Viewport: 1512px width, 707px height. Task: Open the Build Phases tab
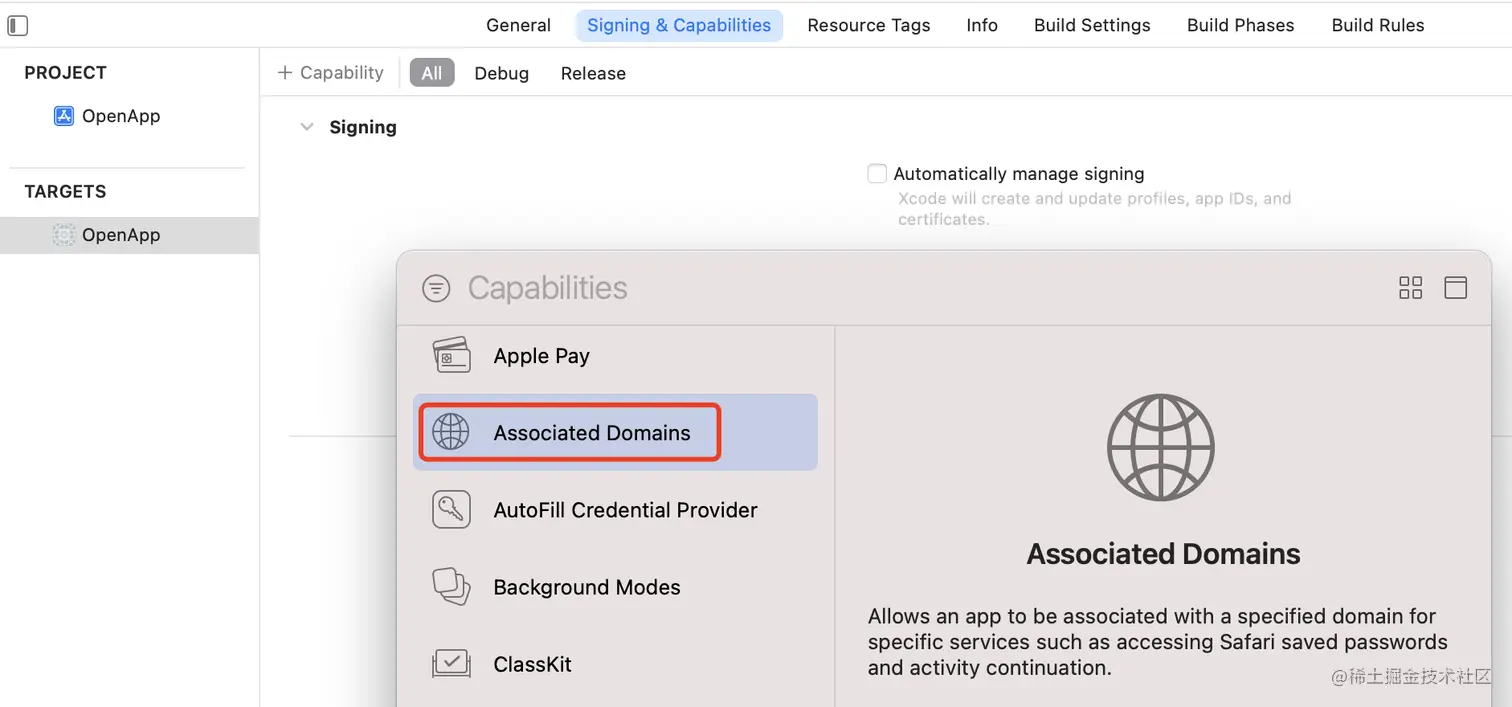(x=1240, y=26)
